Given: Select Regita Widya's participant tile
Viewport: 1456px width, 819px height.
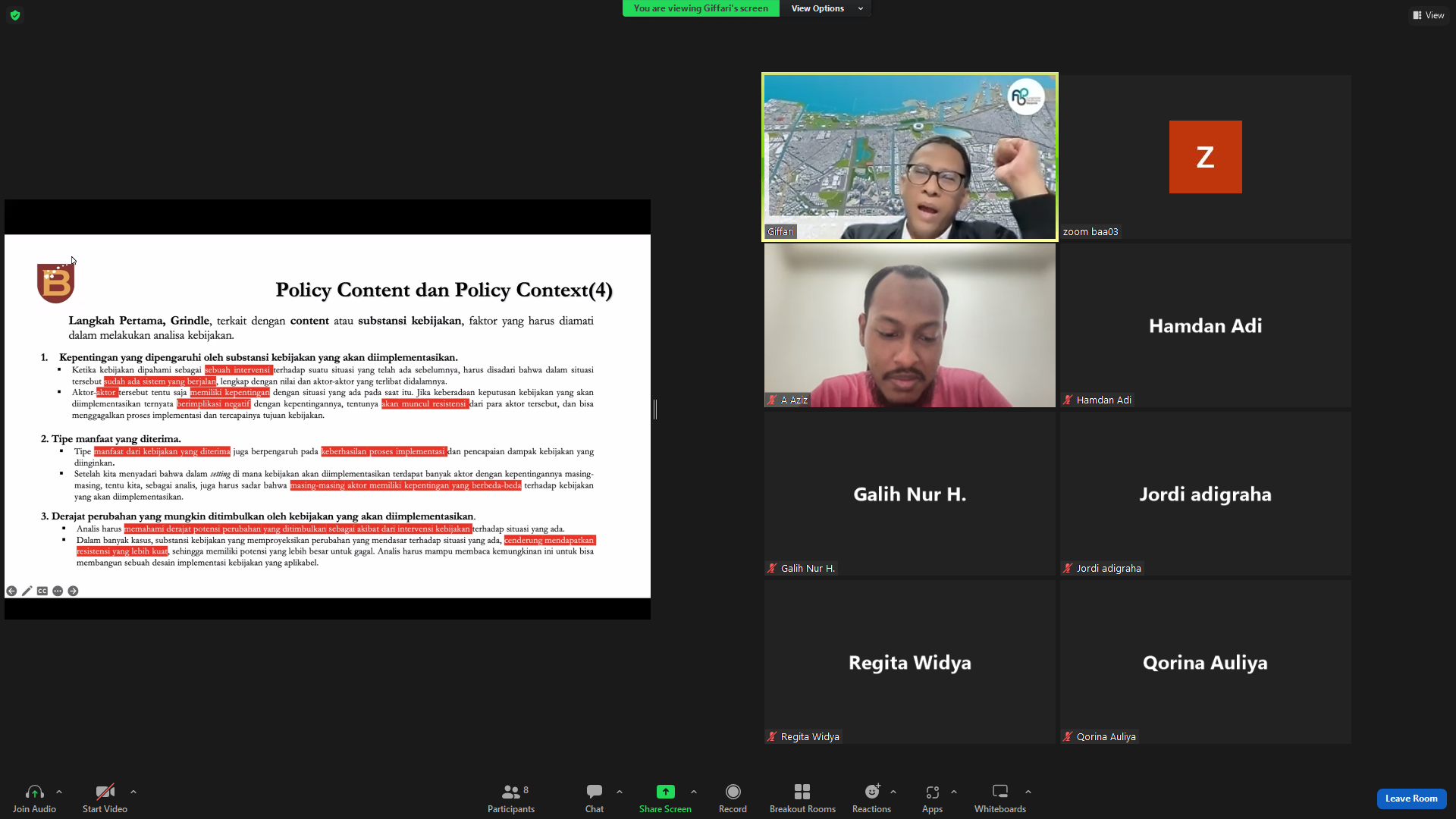Looking at the screenshot, I should point(910,662).
